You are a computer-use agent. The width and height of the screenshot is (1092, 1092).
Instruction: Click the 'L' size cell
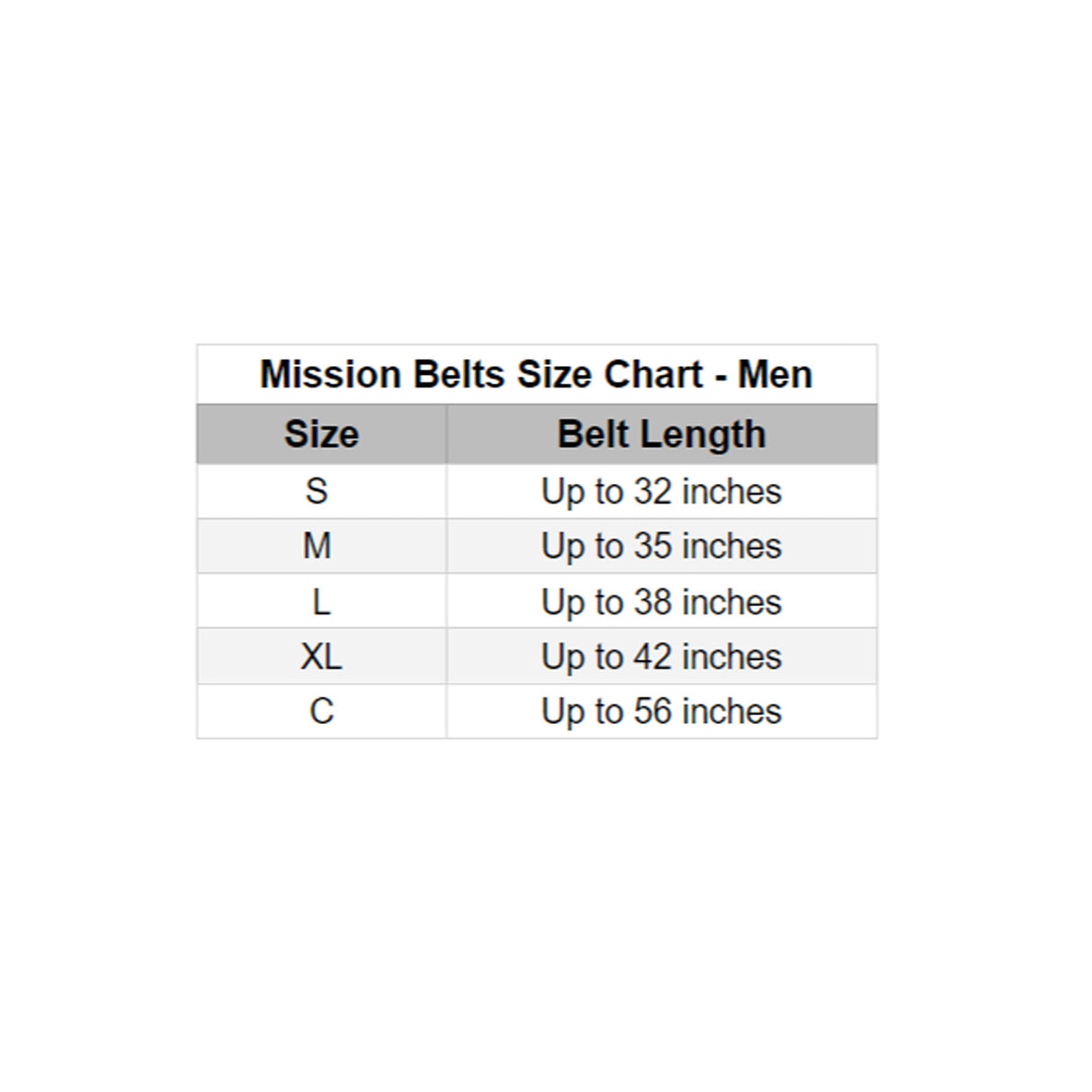(x=320, y=602)
